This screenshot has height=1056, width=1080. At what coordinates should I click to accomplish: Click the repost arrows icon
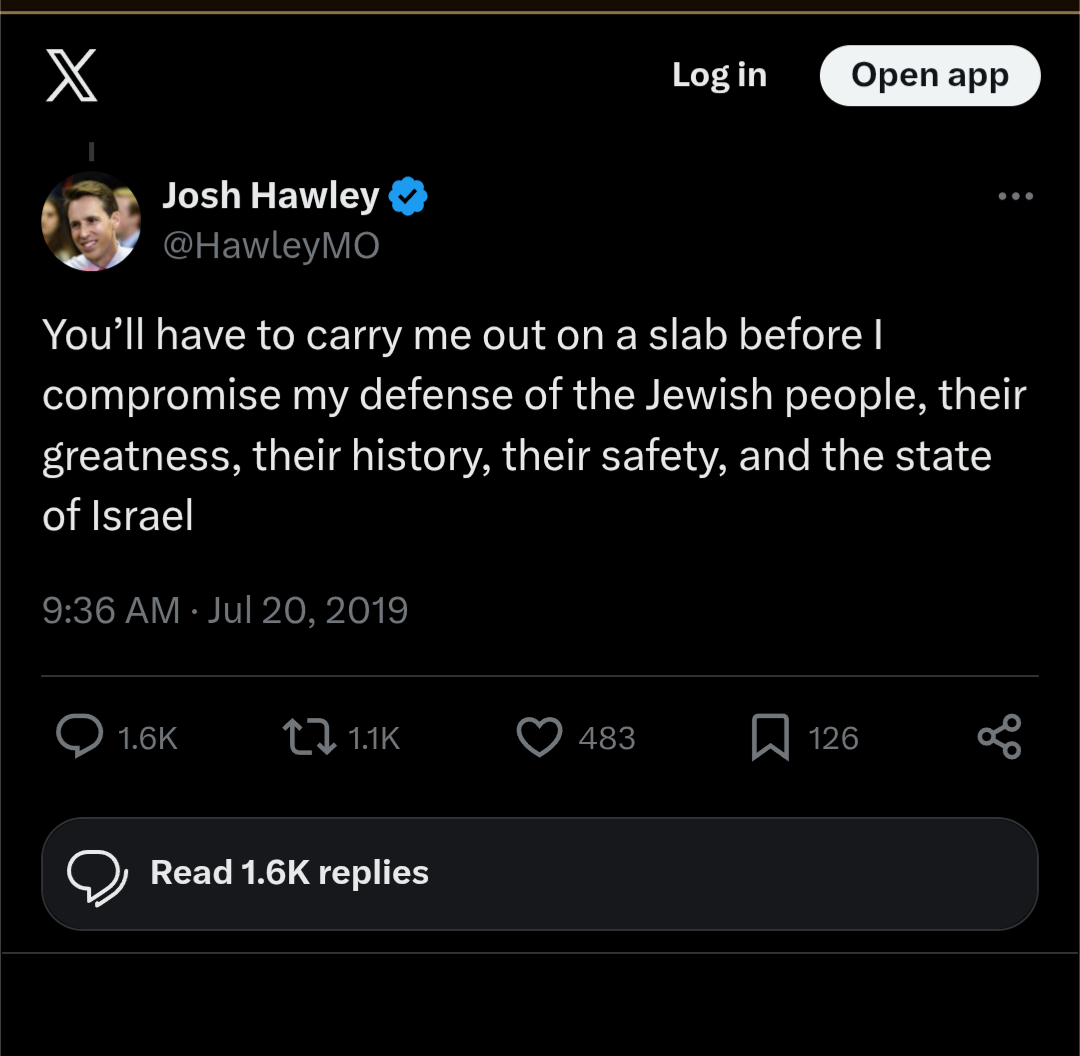pos(309,738)
